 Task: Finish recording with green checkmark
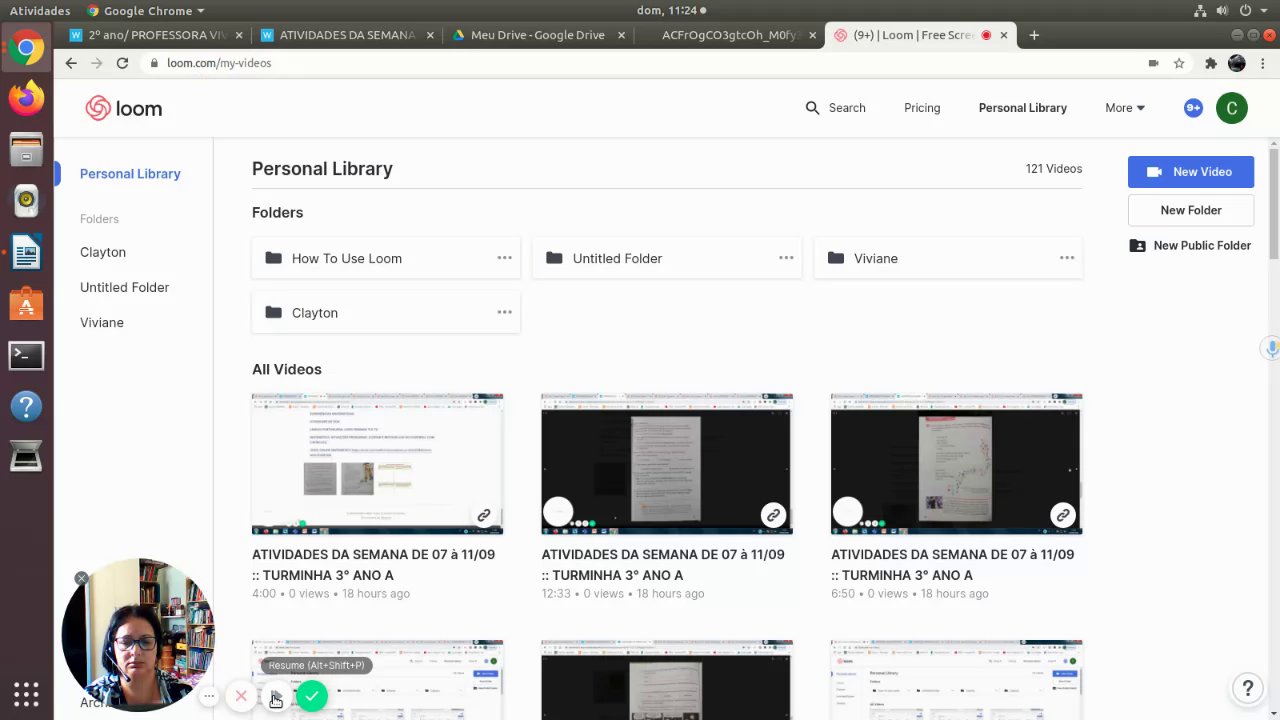(x=312, y=696)
